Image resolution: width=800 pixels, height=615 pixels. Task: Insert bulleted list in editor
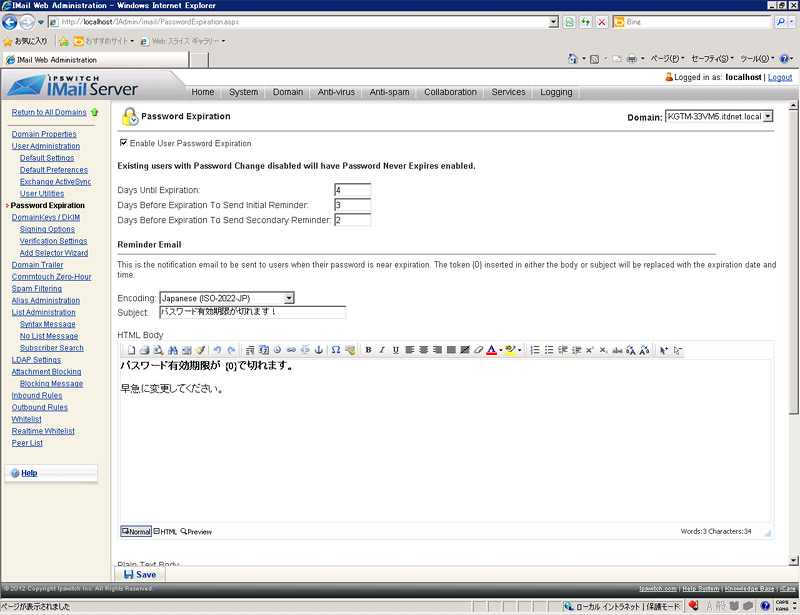tap(549, 350)
